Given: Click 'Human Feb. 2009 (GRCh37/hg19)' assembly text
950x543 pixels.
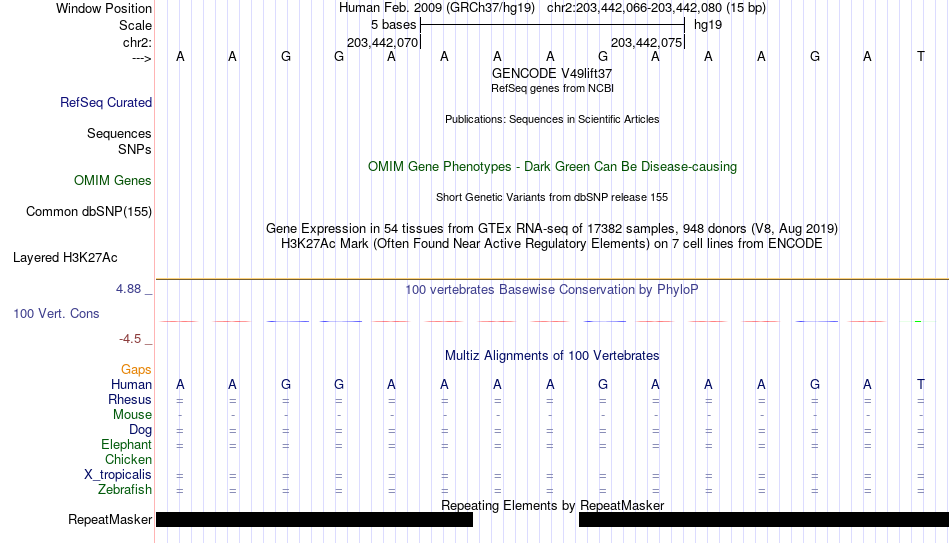Looking at the screenshot, I should pyautogui.click(x=437, y=8).
